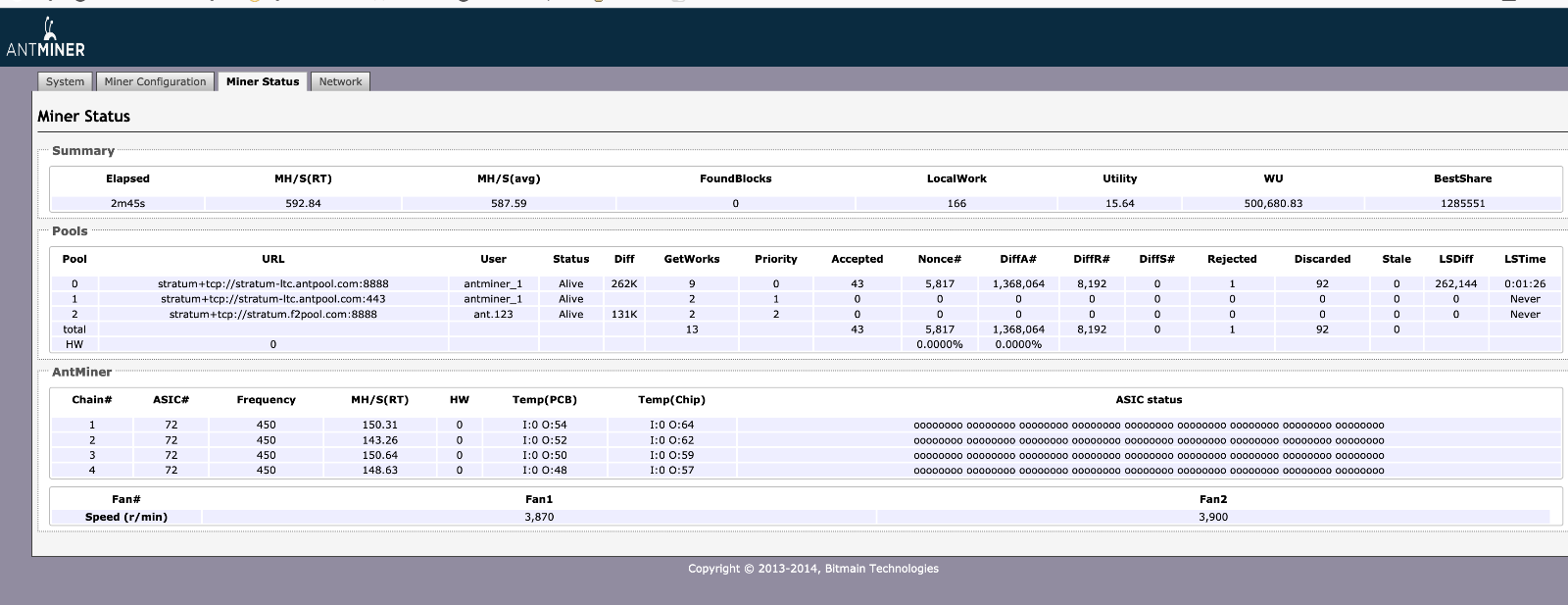This screenshot has height=605, width=1568.
Task: Click the BestShare column header
Action: 1462,178
